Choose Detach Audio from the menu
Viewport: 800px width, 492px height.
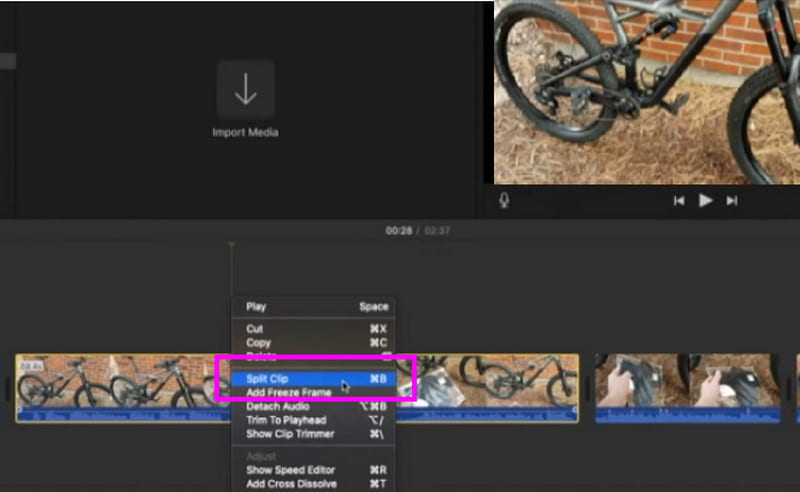[313, 406]
